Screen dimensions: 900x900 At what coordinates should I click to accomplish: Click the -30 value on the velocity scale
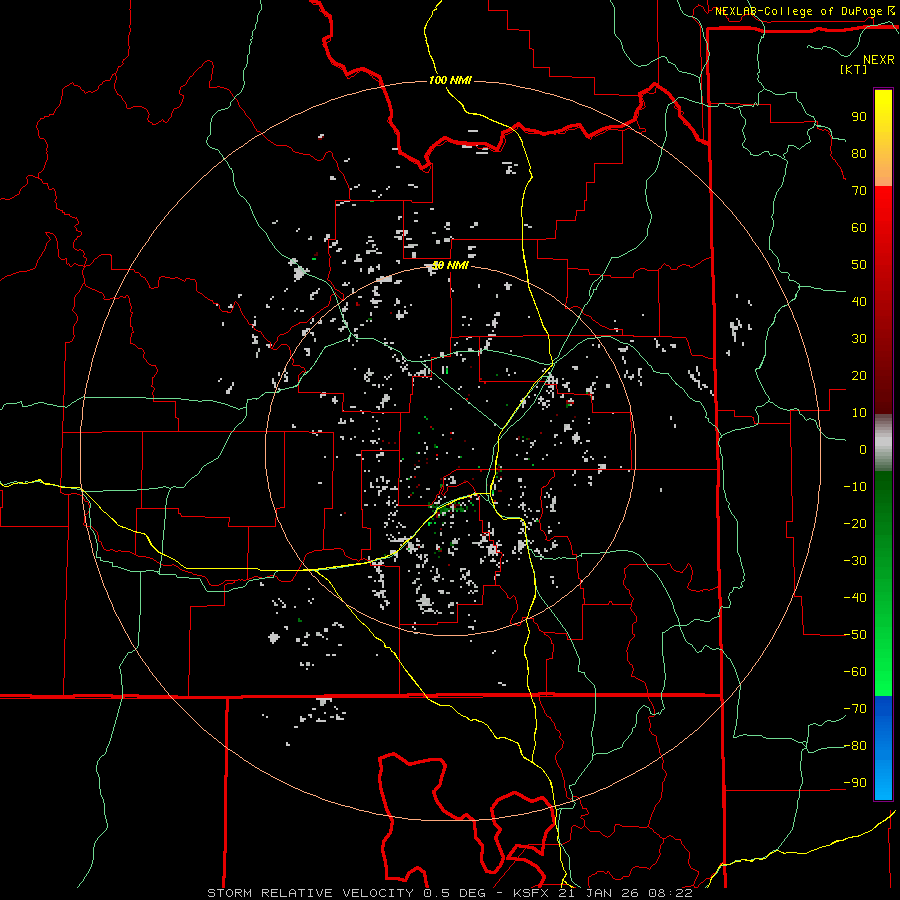click(855, 561)
